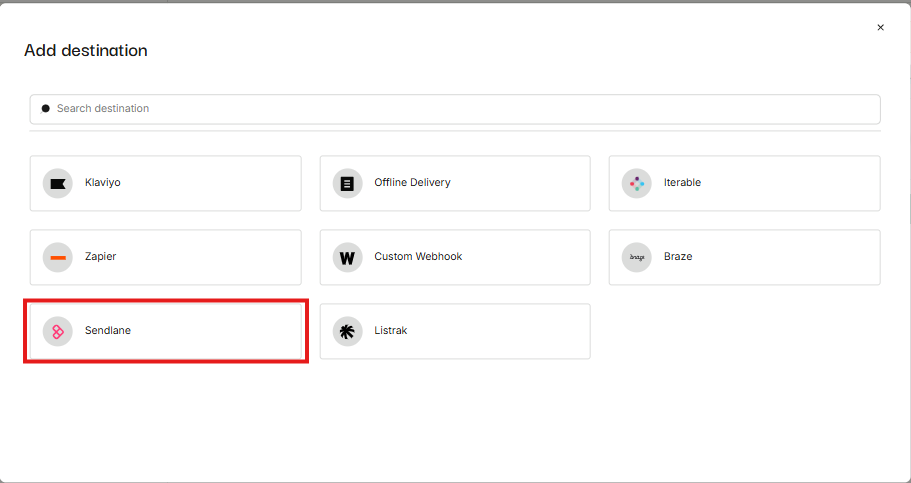
Task: Select the Offline Delivery label
Action: pos(412,183)
